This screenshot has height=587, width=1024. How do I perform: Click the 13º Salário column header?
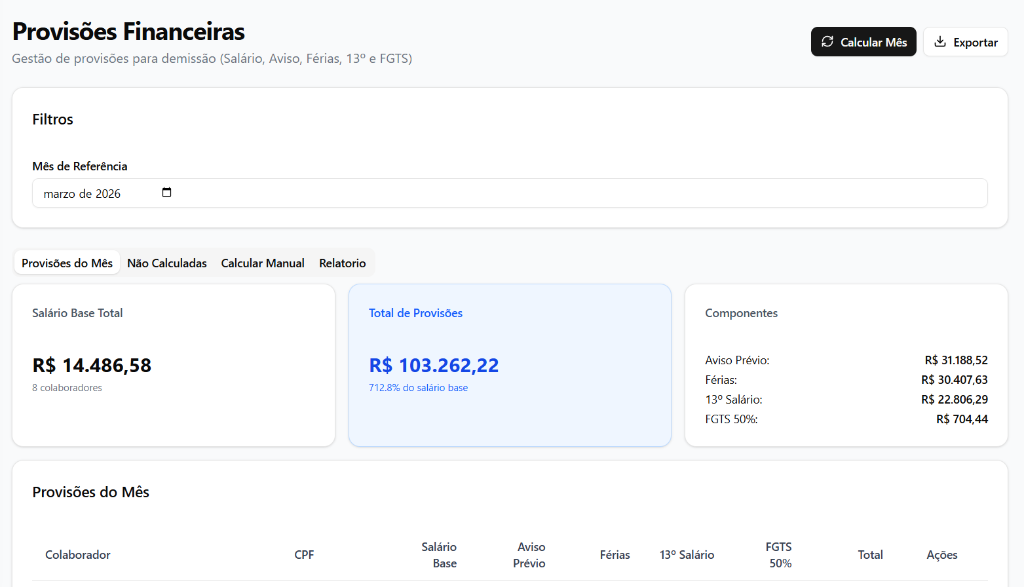click(x=686, y=555)
